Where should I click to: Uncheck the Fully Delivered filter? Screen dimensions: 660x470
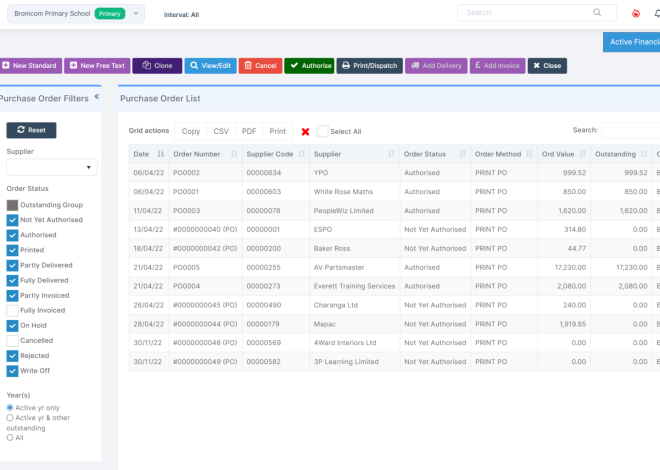12,280
